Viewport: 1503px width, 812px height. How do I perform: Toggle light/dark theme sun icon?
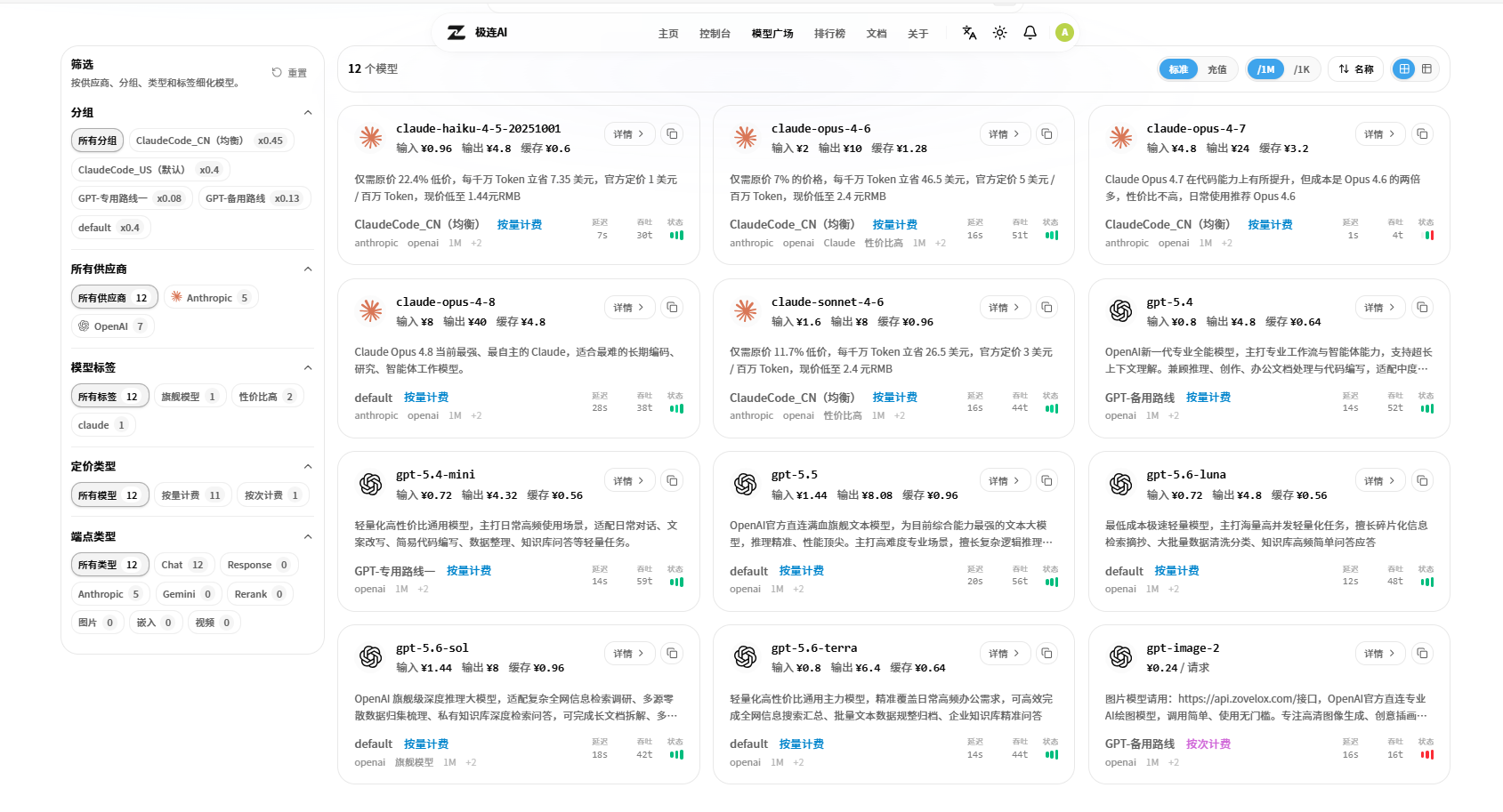pyautogui.click(x=999, y=33)
